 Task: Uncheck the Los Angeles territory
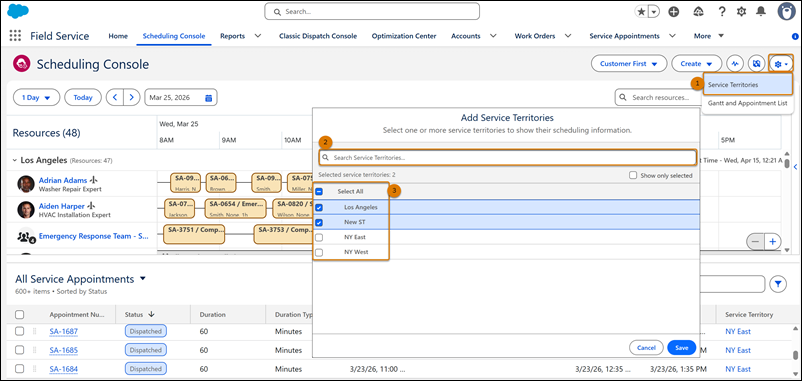pyautogui.click(x=319, y=208)
